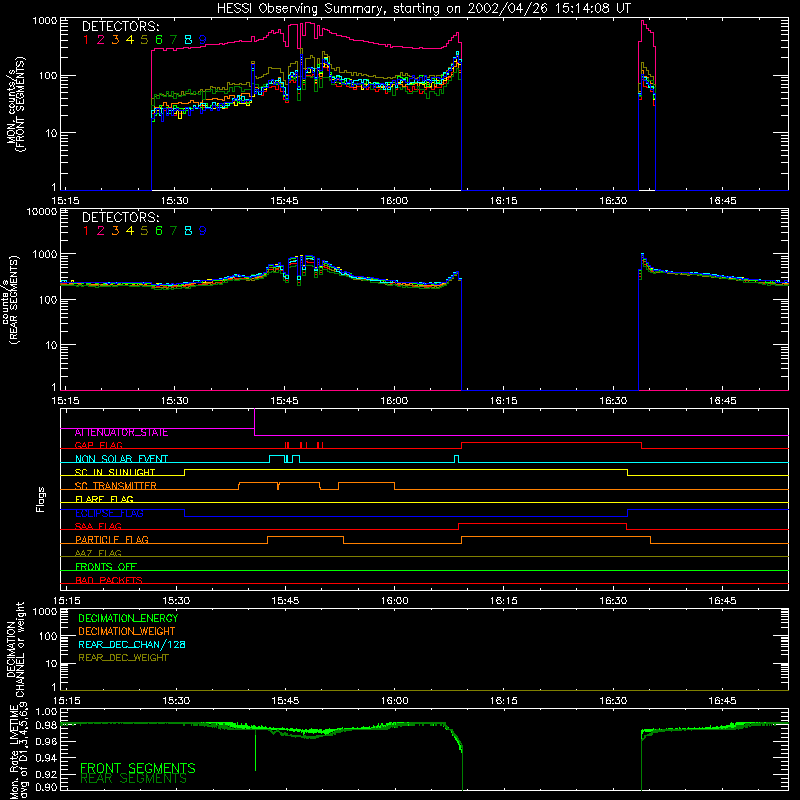Click 15:30 time label under the decimation plot
The image size is (800, 800).
176,701
